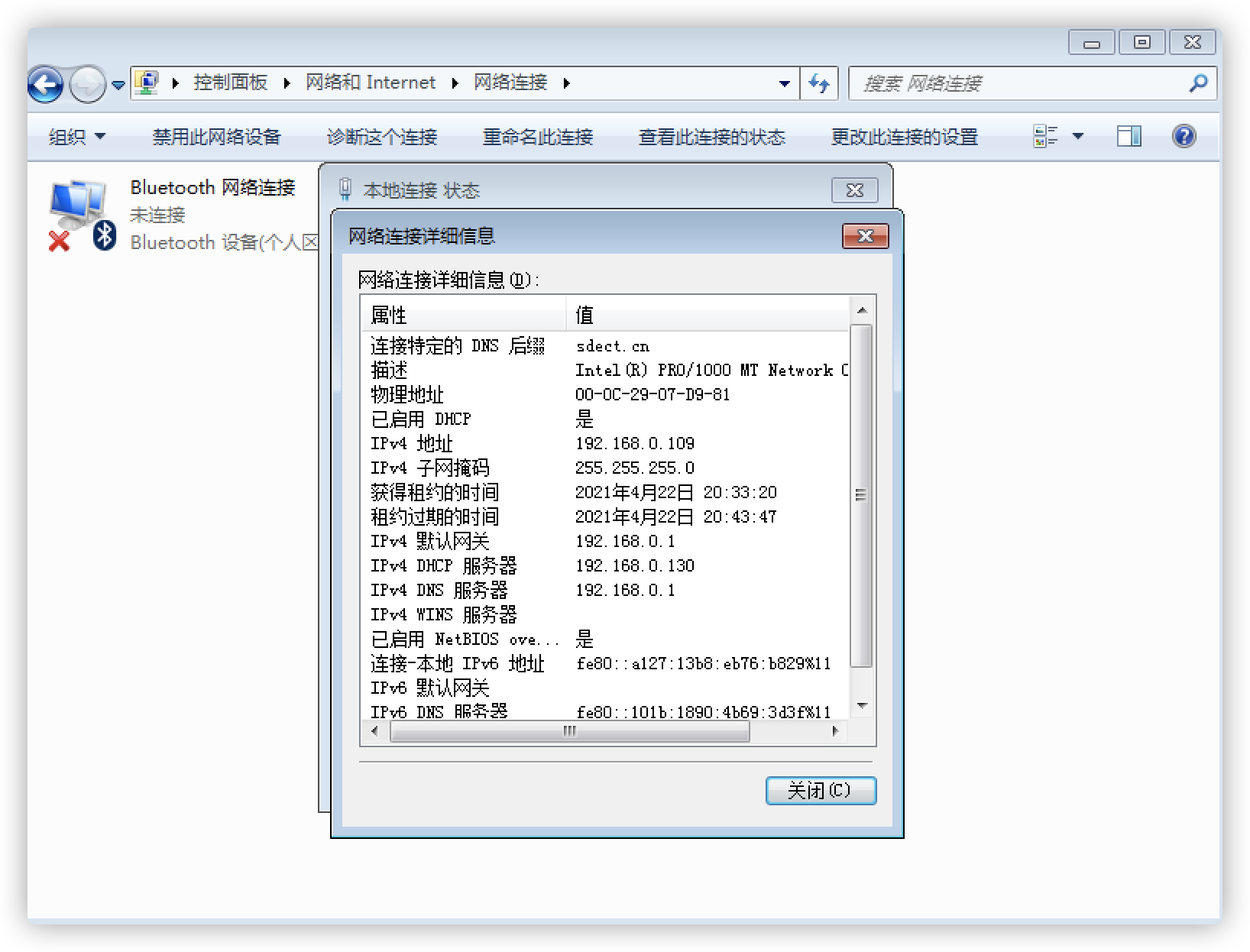Toggle the preview pane icon

coord(1129,136)
